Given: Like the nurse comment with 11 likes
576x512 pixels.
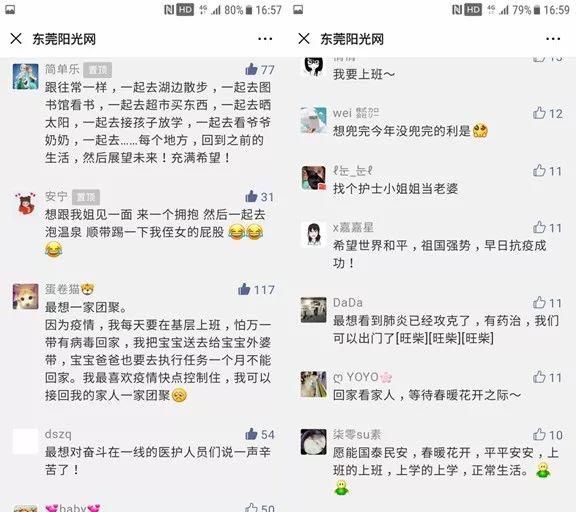Looking at the screenshot, I should [539, 171].
